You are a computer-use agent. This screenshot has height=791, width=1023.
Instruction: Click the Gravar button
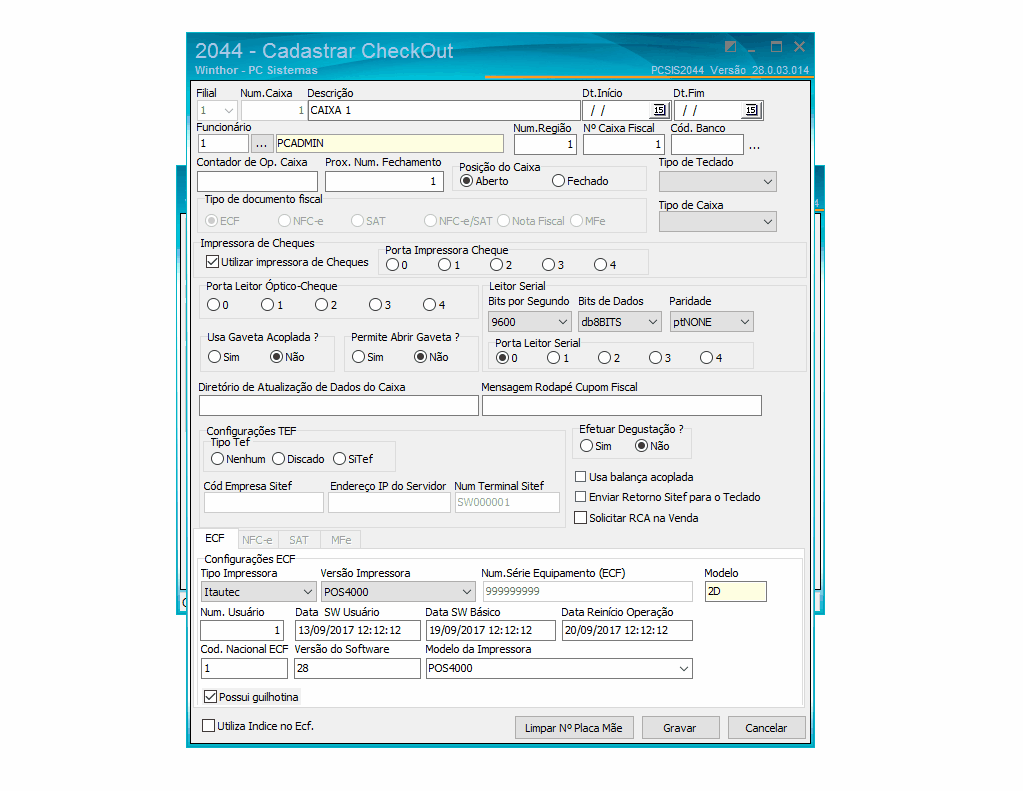click(x=680, y=728)
